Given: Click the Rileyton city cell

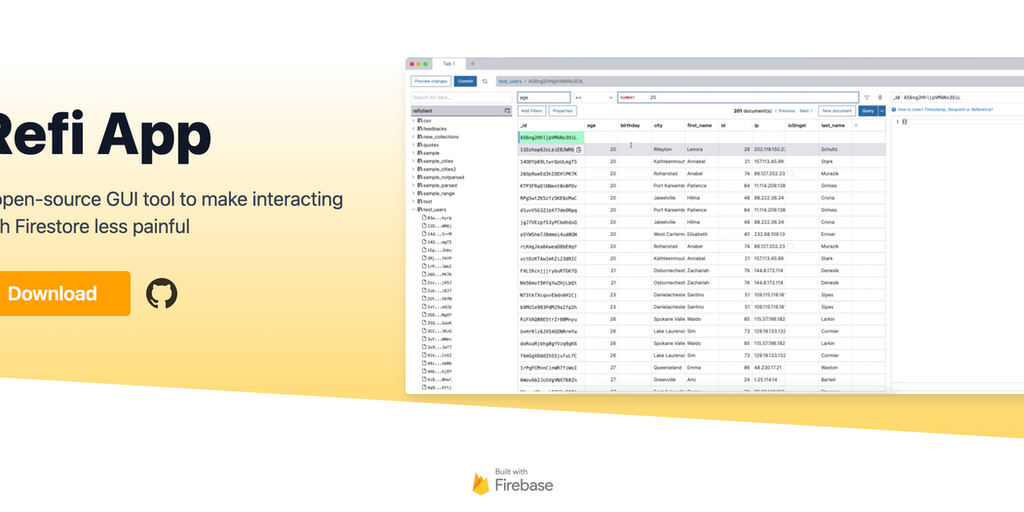Looking at the screenshot, I should tap(668, 150).
